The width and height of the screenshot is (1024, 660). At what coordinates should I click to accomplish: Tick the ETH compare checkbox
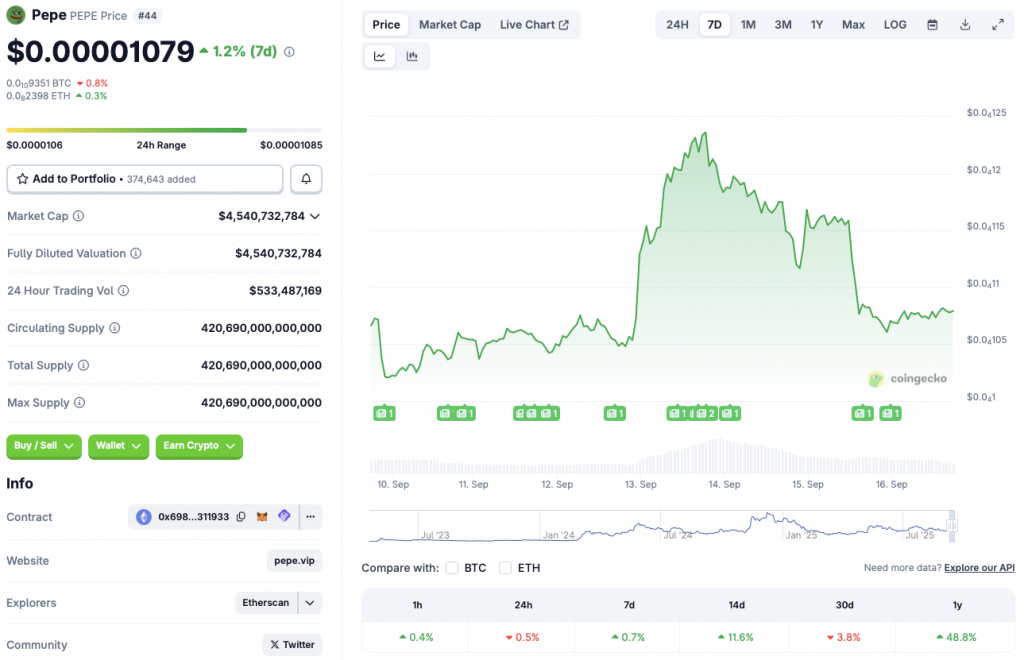[x=505, y=568]
